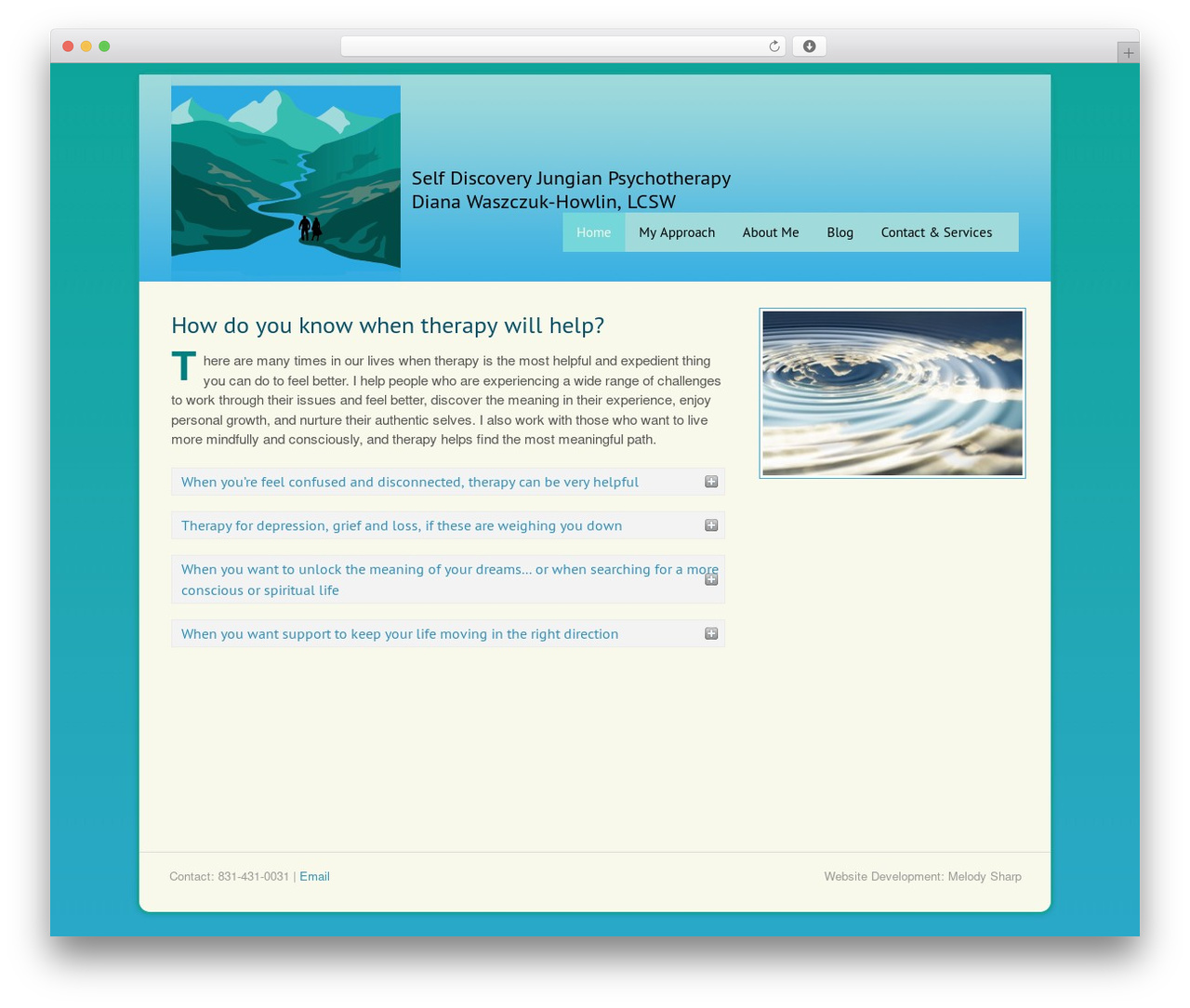Screen dimensions: 1190x1008
Task: Go to the Home menu item
Action: 593,232
